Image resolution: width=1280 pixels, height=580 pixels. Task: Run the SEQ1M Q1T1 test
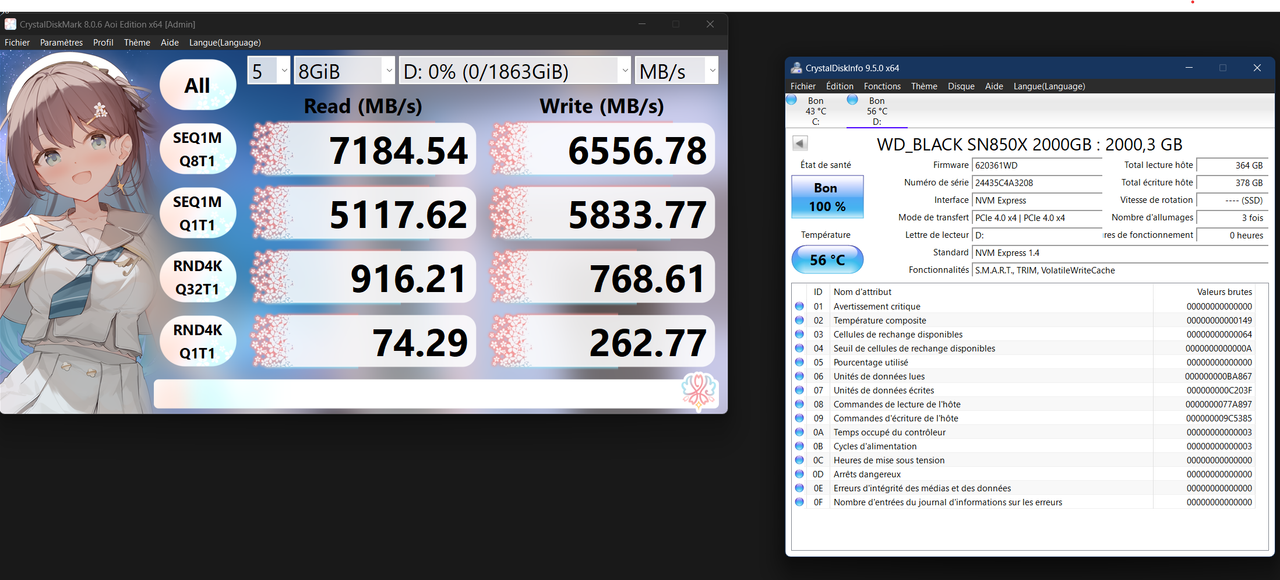click(x=197, y=213)
